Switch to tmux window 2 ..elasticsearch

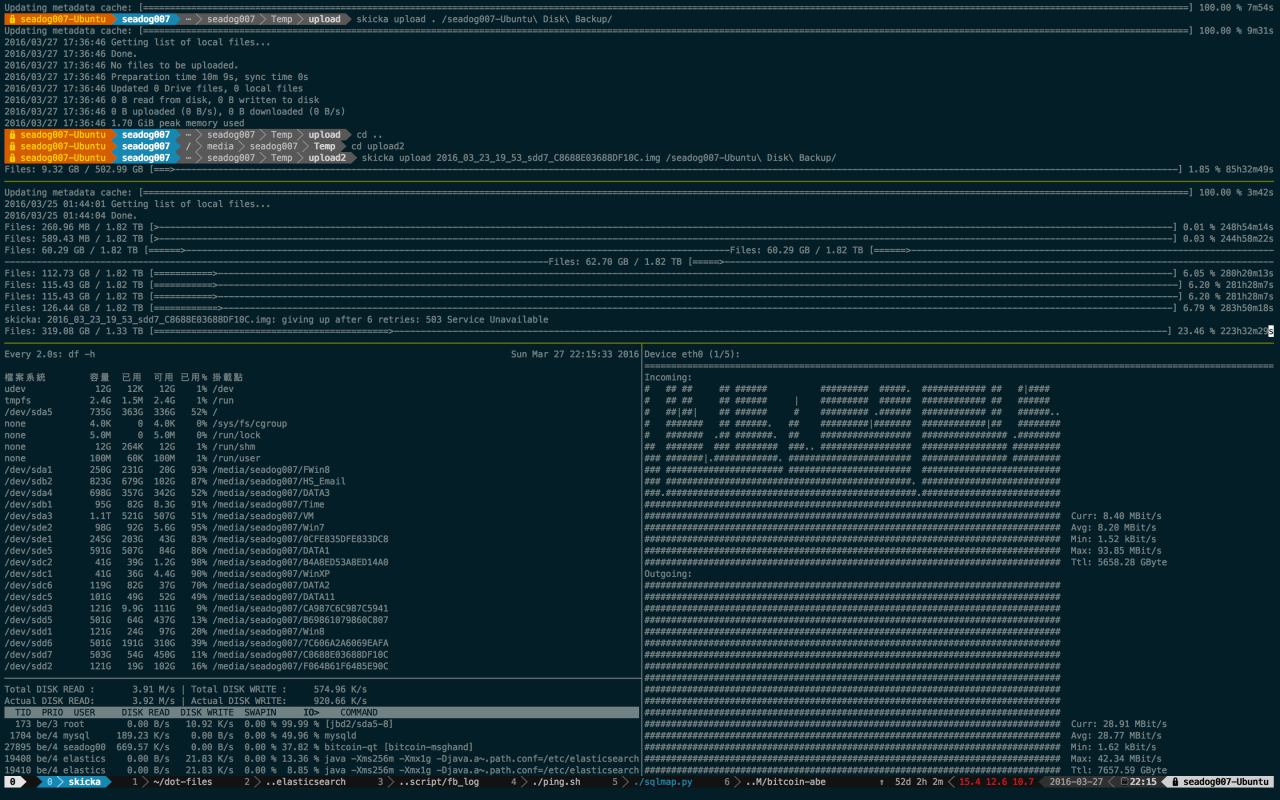[x=295, y=782]
